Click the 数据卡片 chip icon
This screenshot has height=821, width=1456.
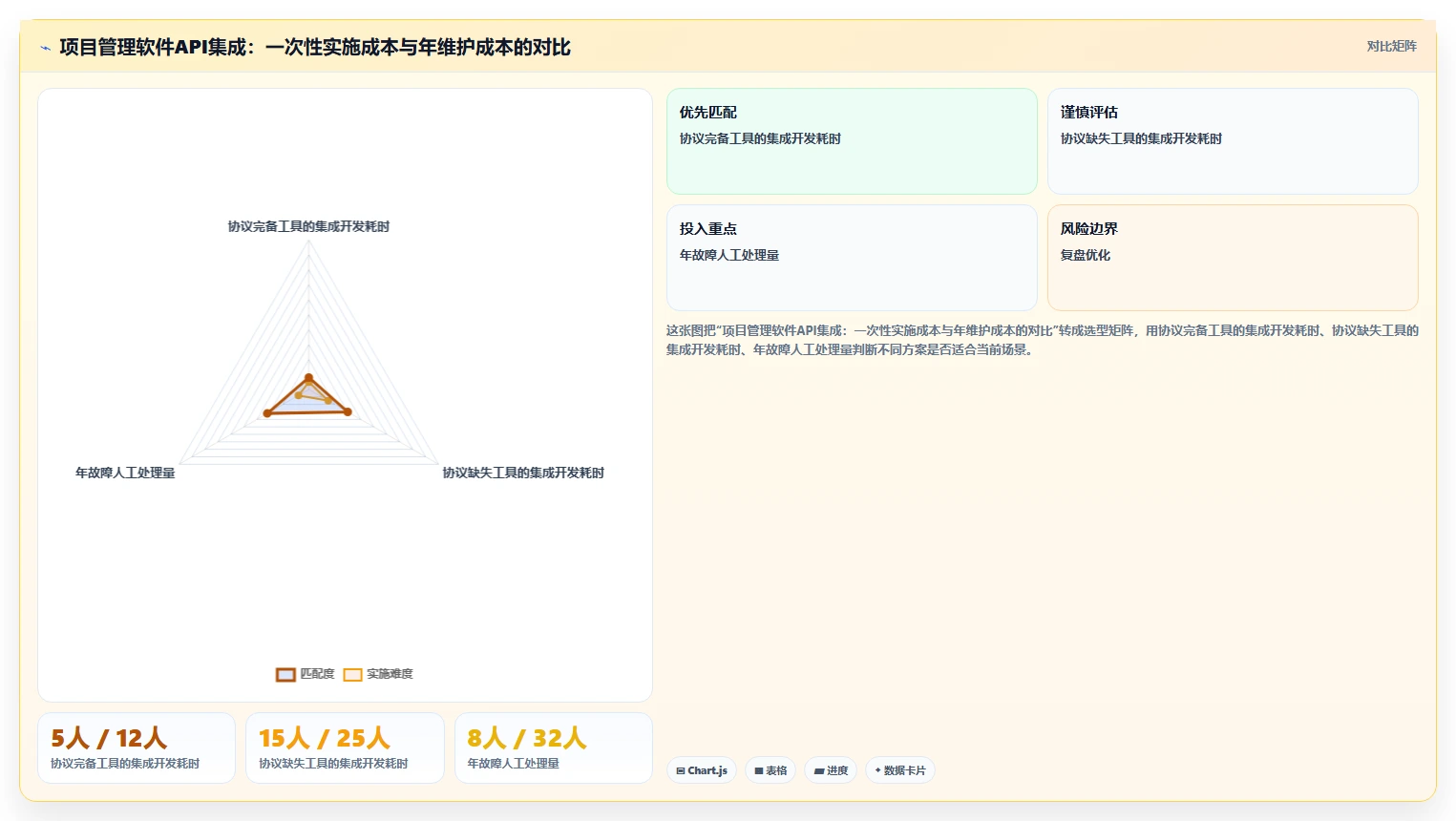click(877, 770)
